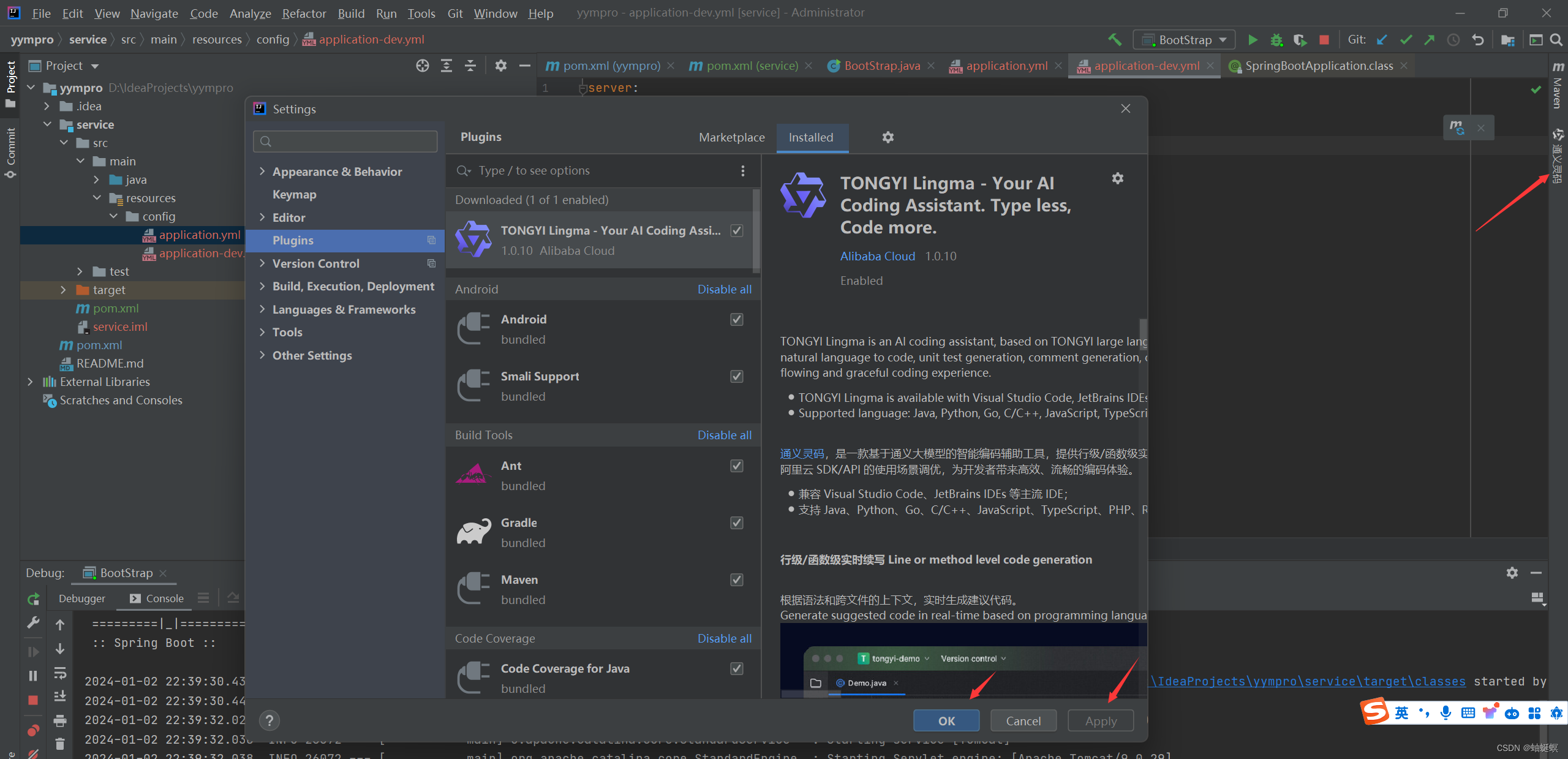Expand Version Control settings category
This screenshot has width=1568, height=759.
[x=262, y=263]
